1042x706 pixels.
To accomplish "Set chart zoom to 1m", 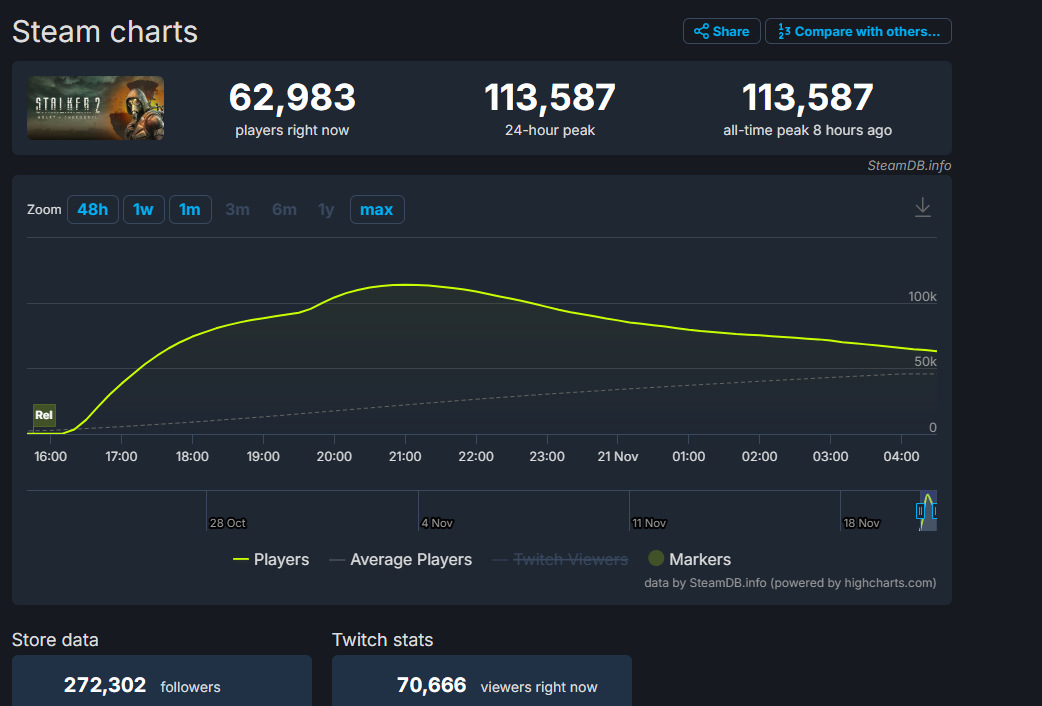I will click(x=190, y=209).
